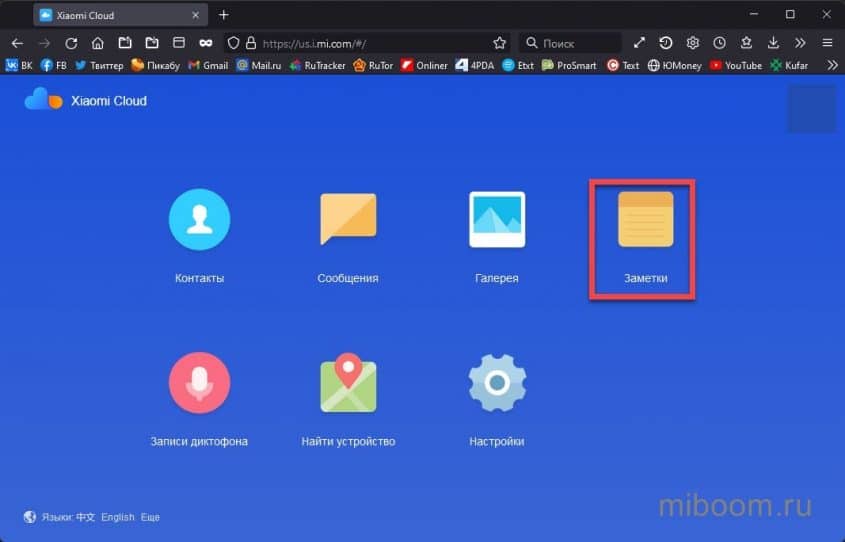Screen dimensions: 845x542
Task: Open the Настройки gear icon
Action: pos(497,383)
